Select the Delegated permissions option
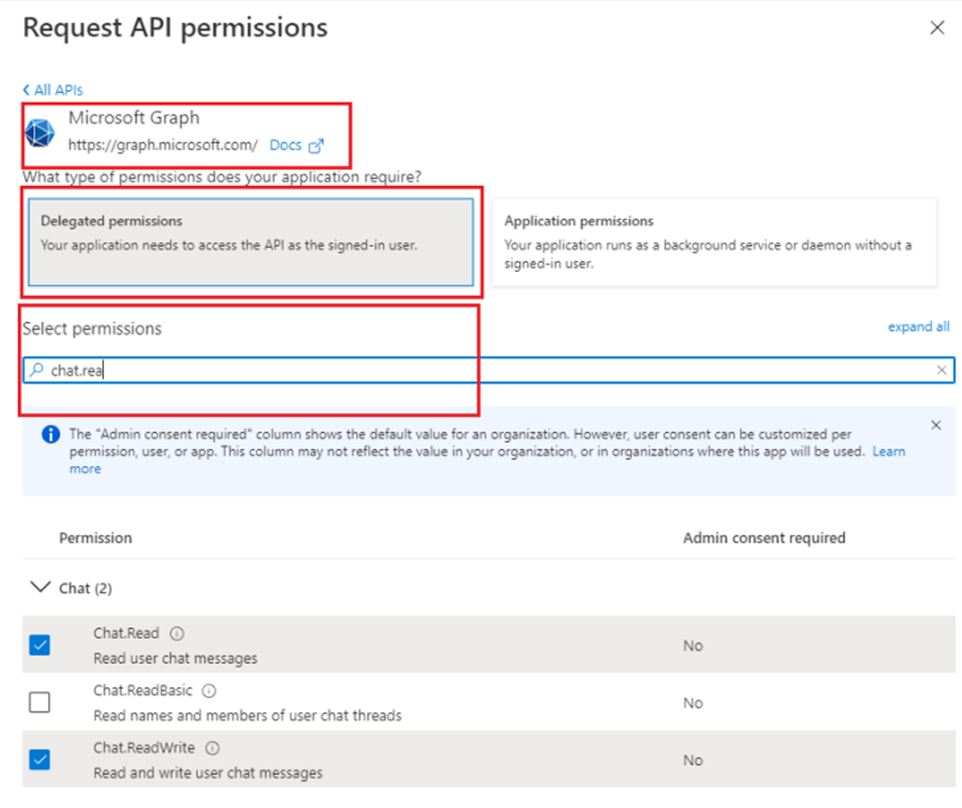 [250, 242]
